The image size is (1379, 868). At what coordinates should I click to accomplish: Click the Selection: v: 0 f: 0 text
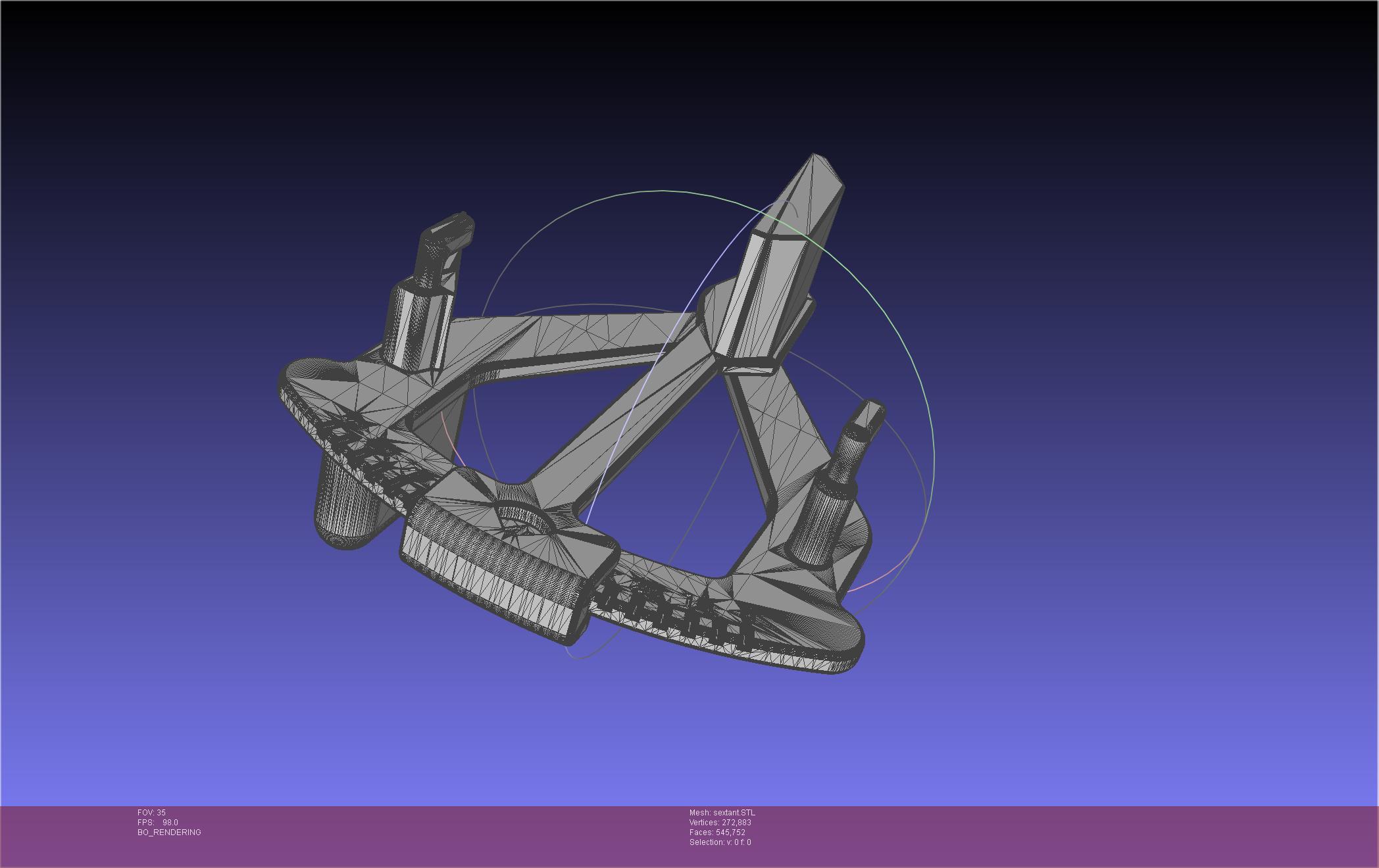(720, 842)
